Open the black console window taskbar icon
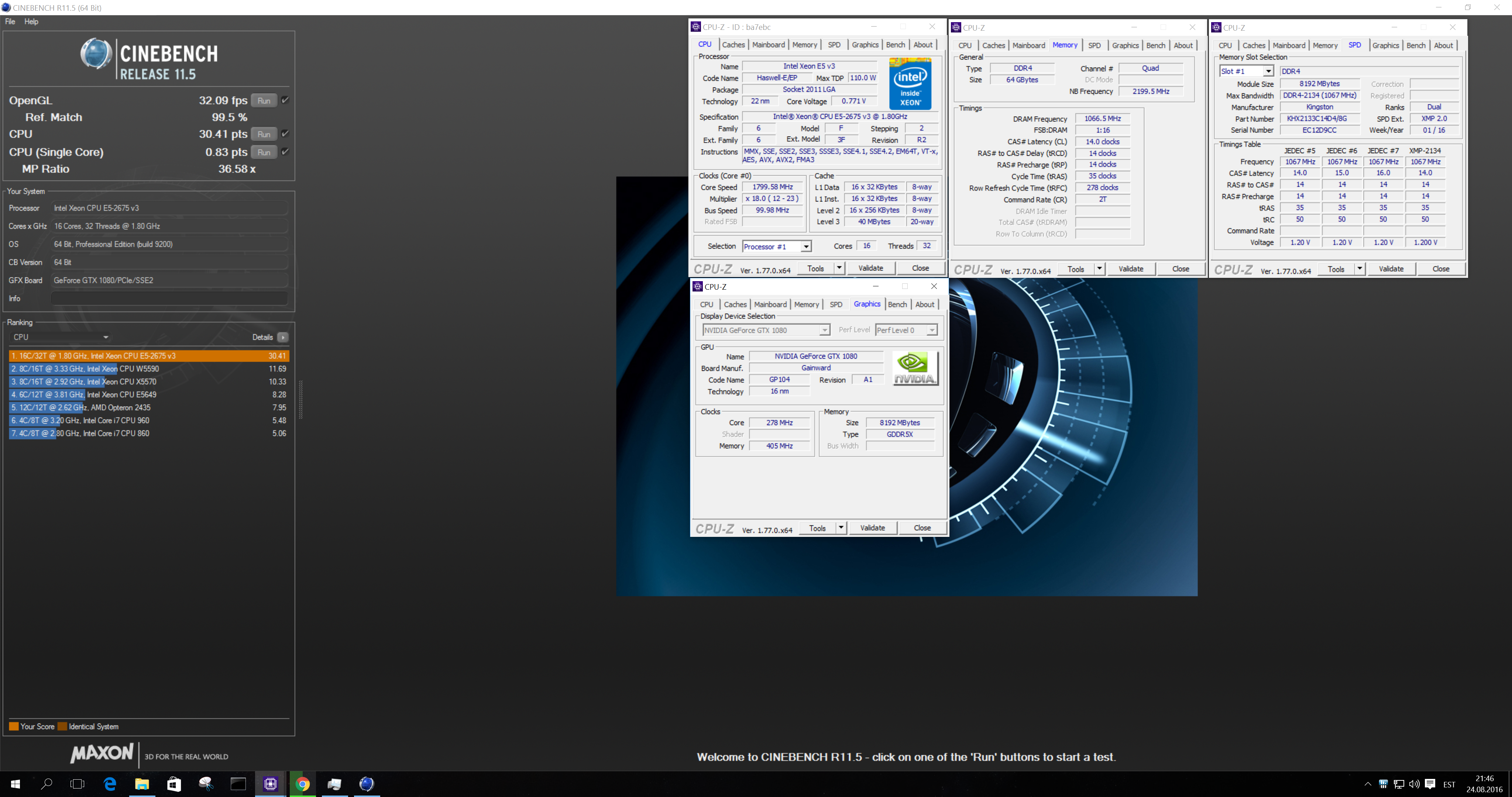This screenshot has width=1512, height=797. click(x=238, y=783)
